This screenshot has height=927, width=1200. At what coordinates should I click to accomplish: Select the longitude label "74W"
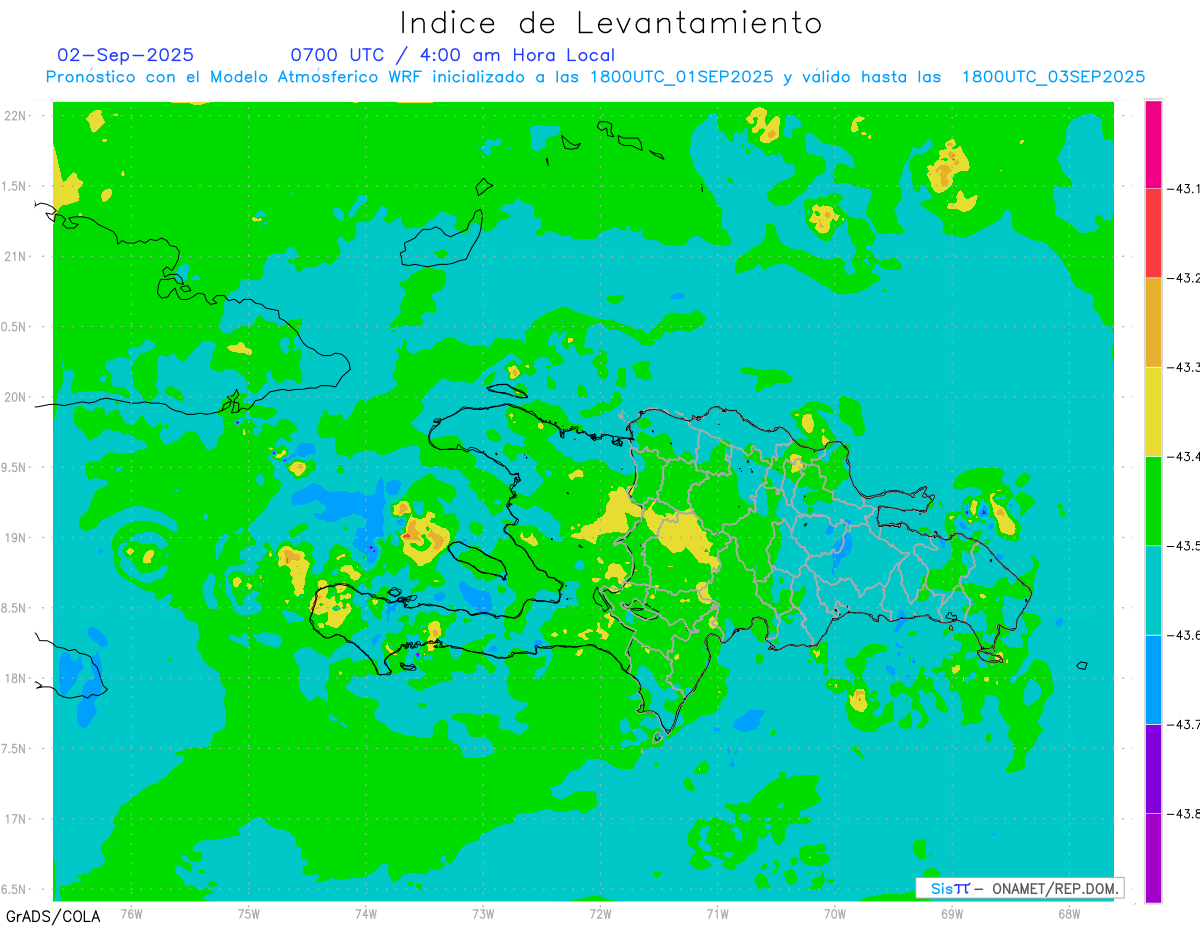click(x=366, y=913)
